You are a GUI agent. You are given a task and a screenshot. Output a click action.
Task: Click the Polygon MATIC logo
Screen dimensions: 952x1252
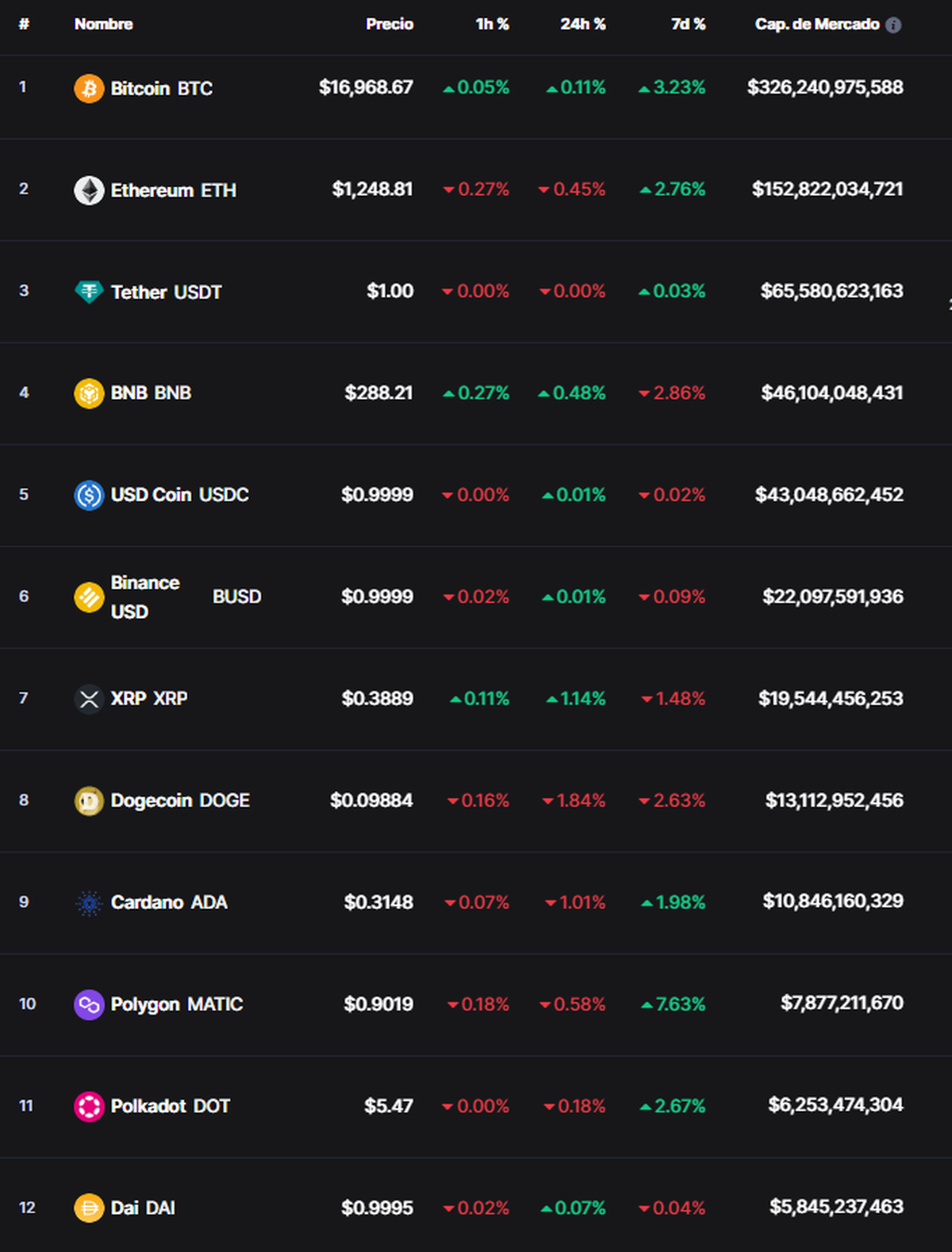89,1004
